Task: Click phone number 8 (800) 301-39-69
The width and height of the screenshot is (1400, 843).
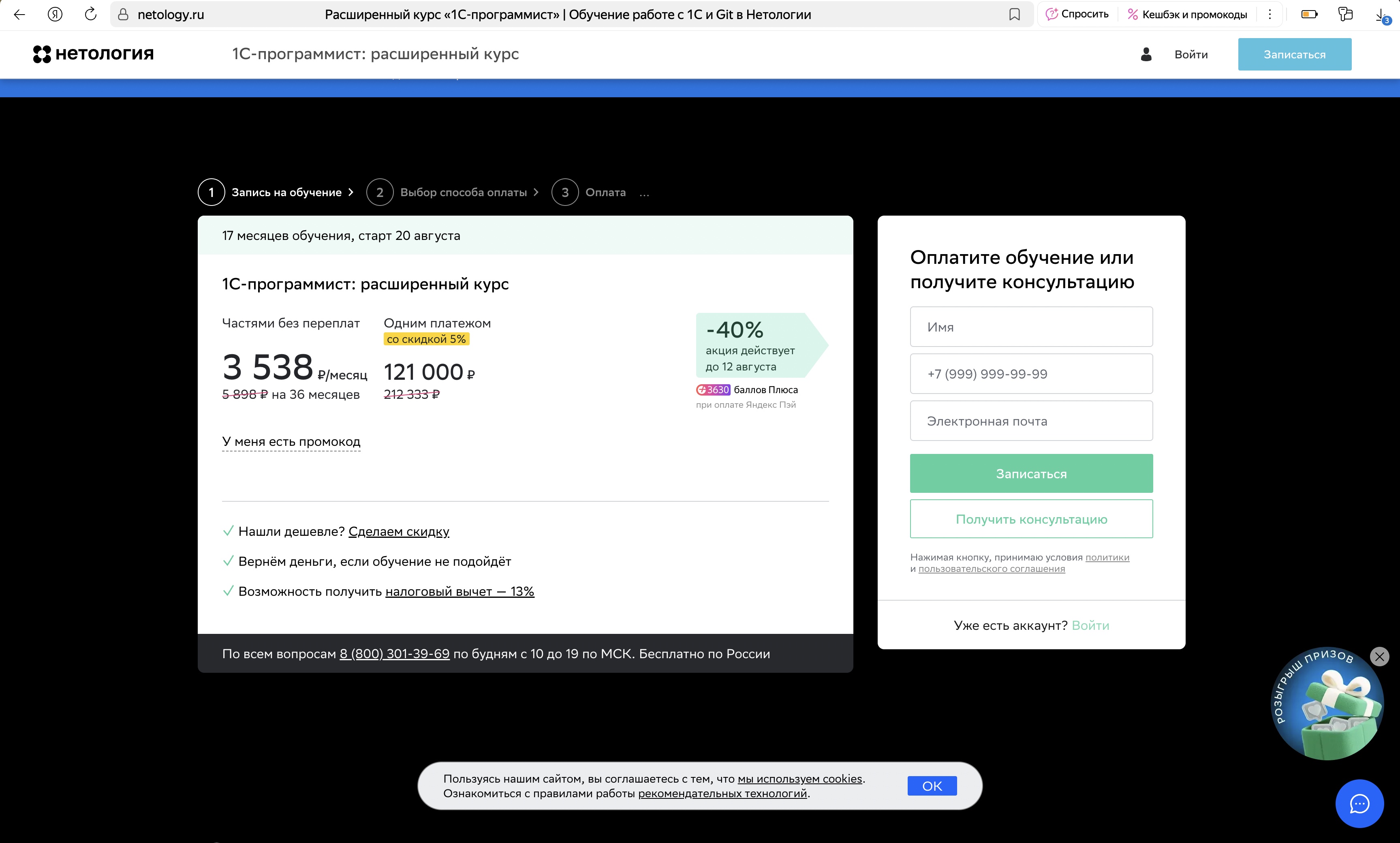Action: [394, 654]
